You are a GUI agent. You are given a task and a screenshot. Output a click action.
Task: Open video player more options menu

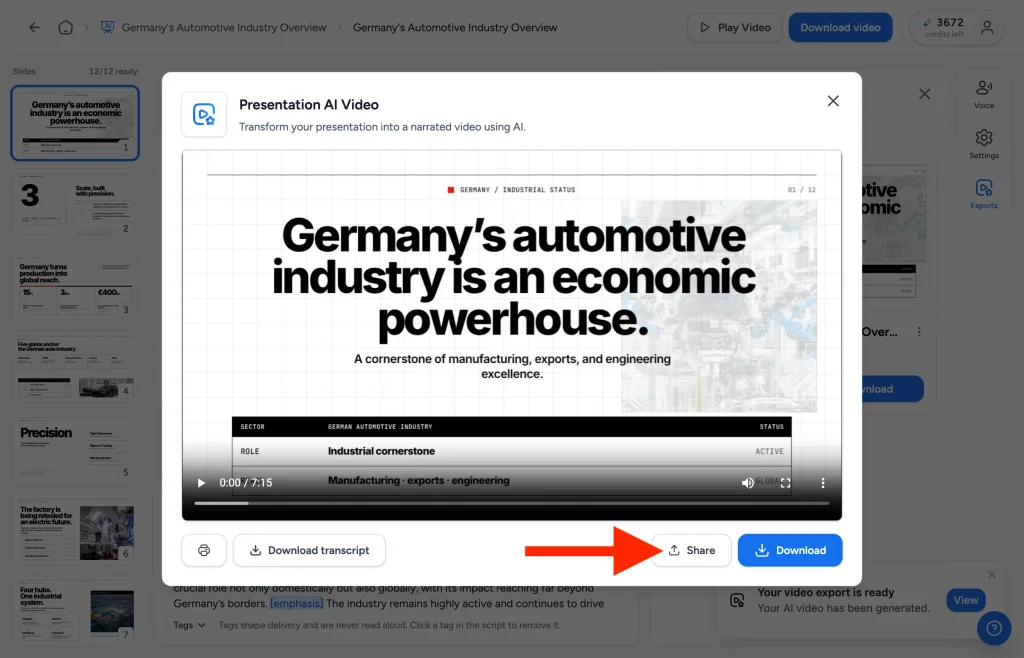(x=823, y=483)
